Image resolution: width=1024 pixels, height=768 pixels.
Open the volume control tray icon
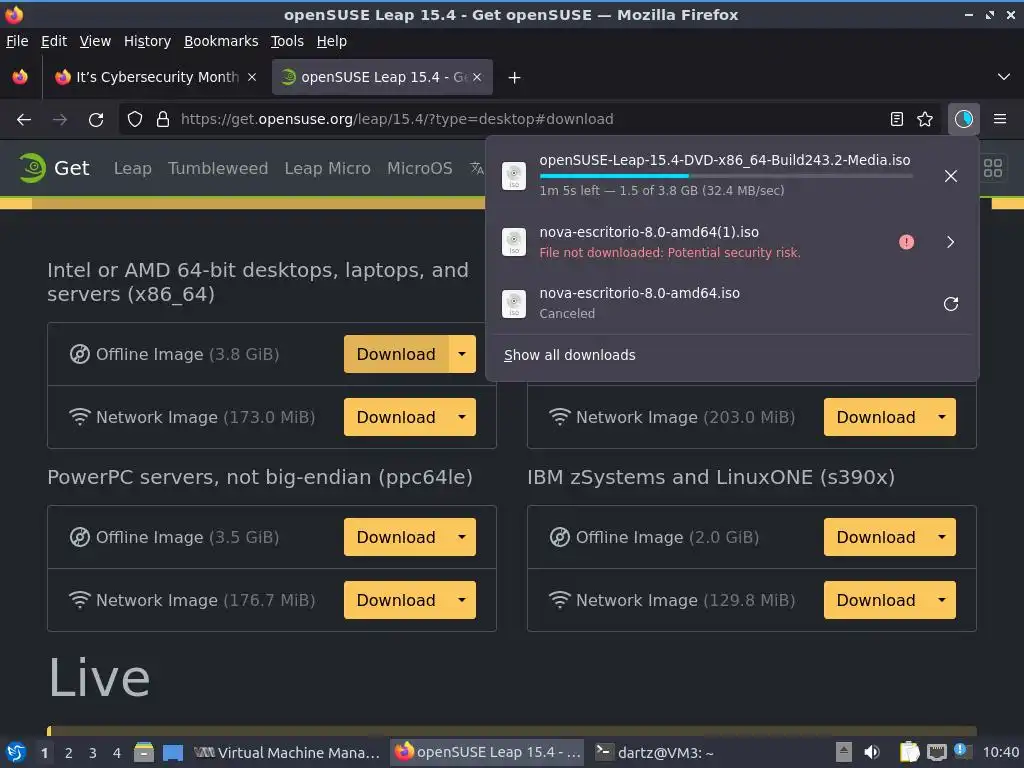[x=872, y=753]
